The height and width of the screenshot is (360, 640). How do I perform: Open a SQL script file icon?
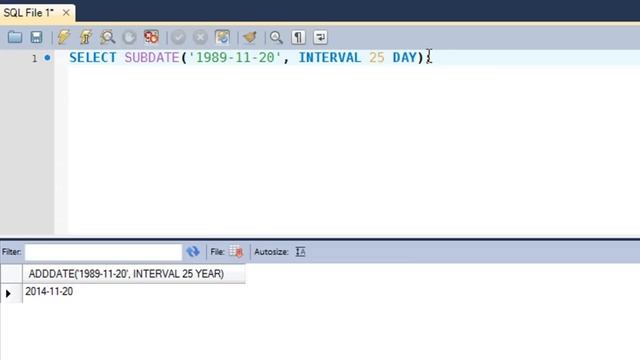[x=15, y=38]
